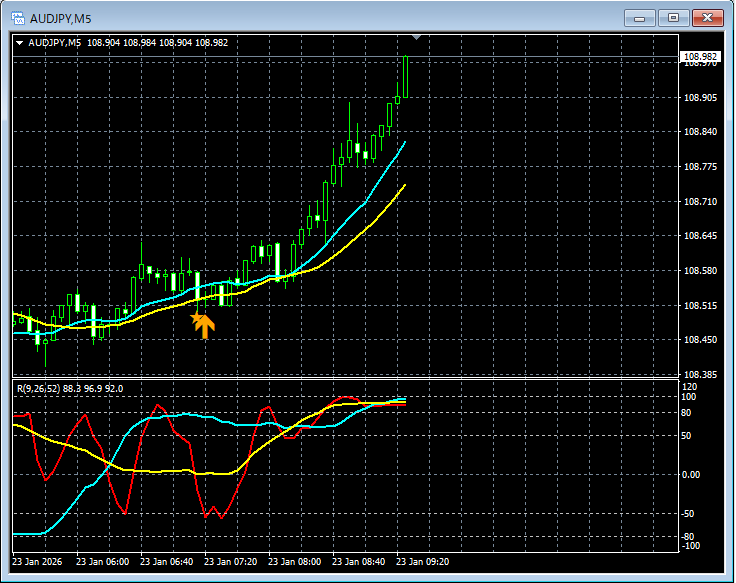Click the chart shift triangle marker
The width and height of the screenshot is (736, 583).
click(x=416, y=37)
